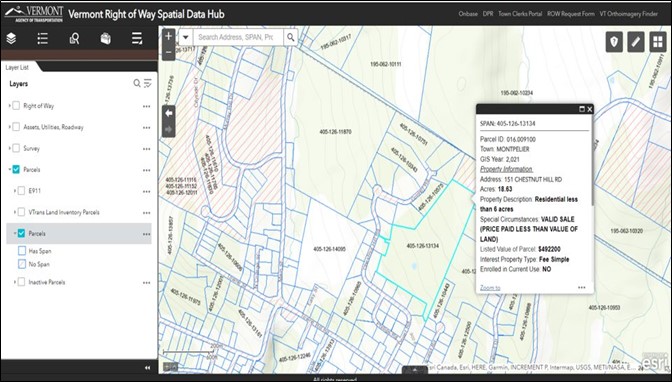Image resolution: width=672 pixels, height=382 pixels.
Task: Go to previous map extent arrow
Action: [x=168, y=113]
